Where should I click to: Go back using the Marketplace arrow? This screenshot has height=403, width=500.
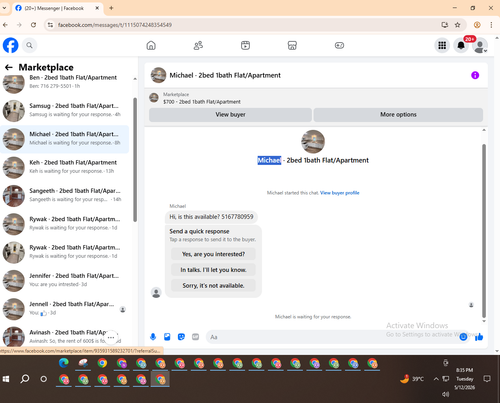coord(9,67)
